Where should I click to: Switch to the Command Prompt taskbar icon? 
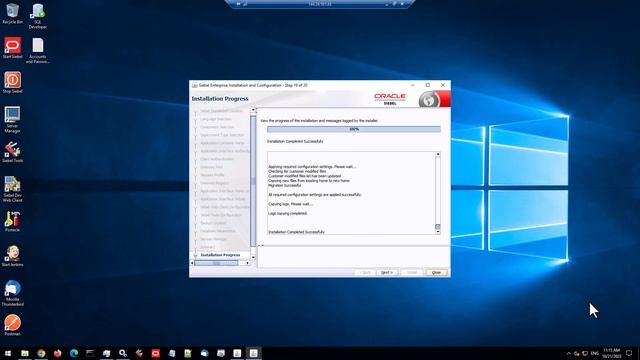(x=90, y=353)
